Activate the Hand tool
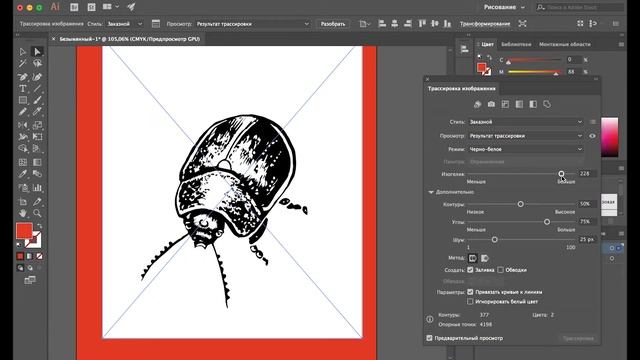This screenshot has height=360, width=640. (22, 213)
